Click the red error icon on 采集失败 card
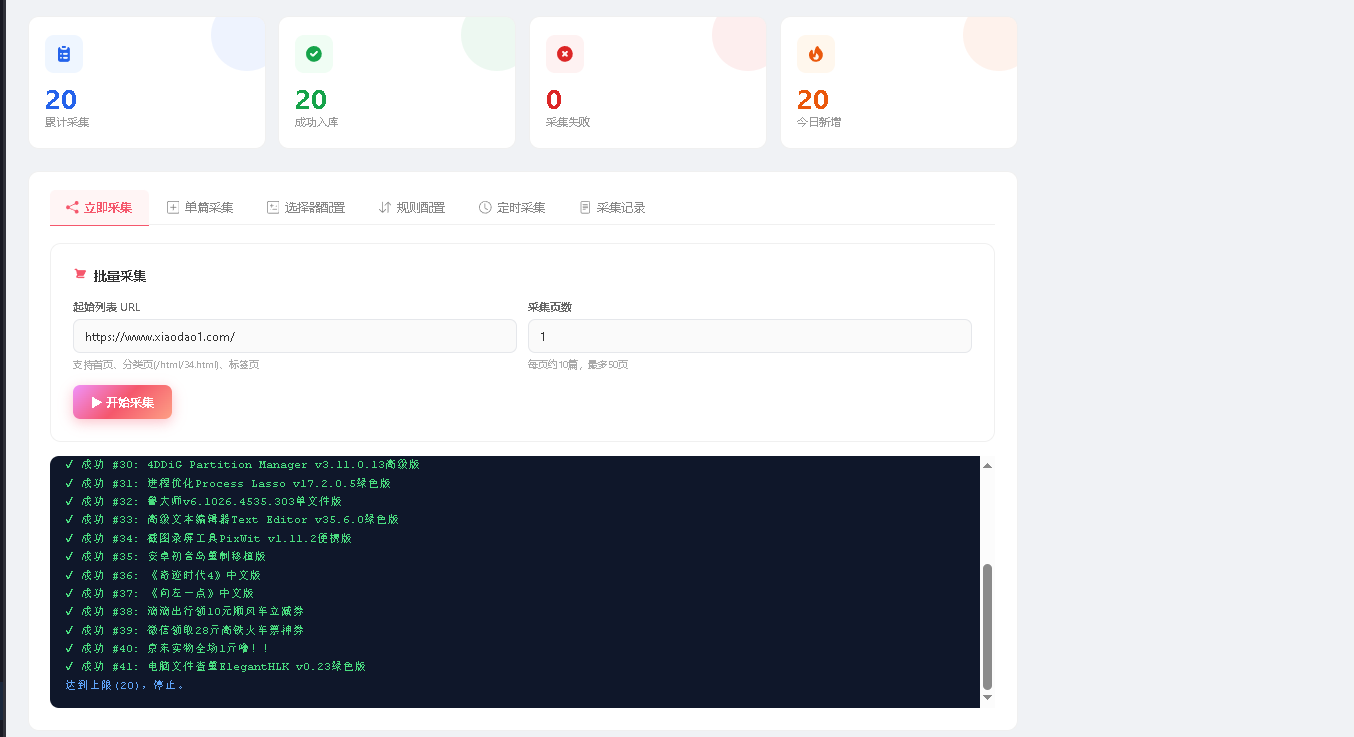Image resolution: width=1354 pixels, height=737 pixels. [565, 54]
